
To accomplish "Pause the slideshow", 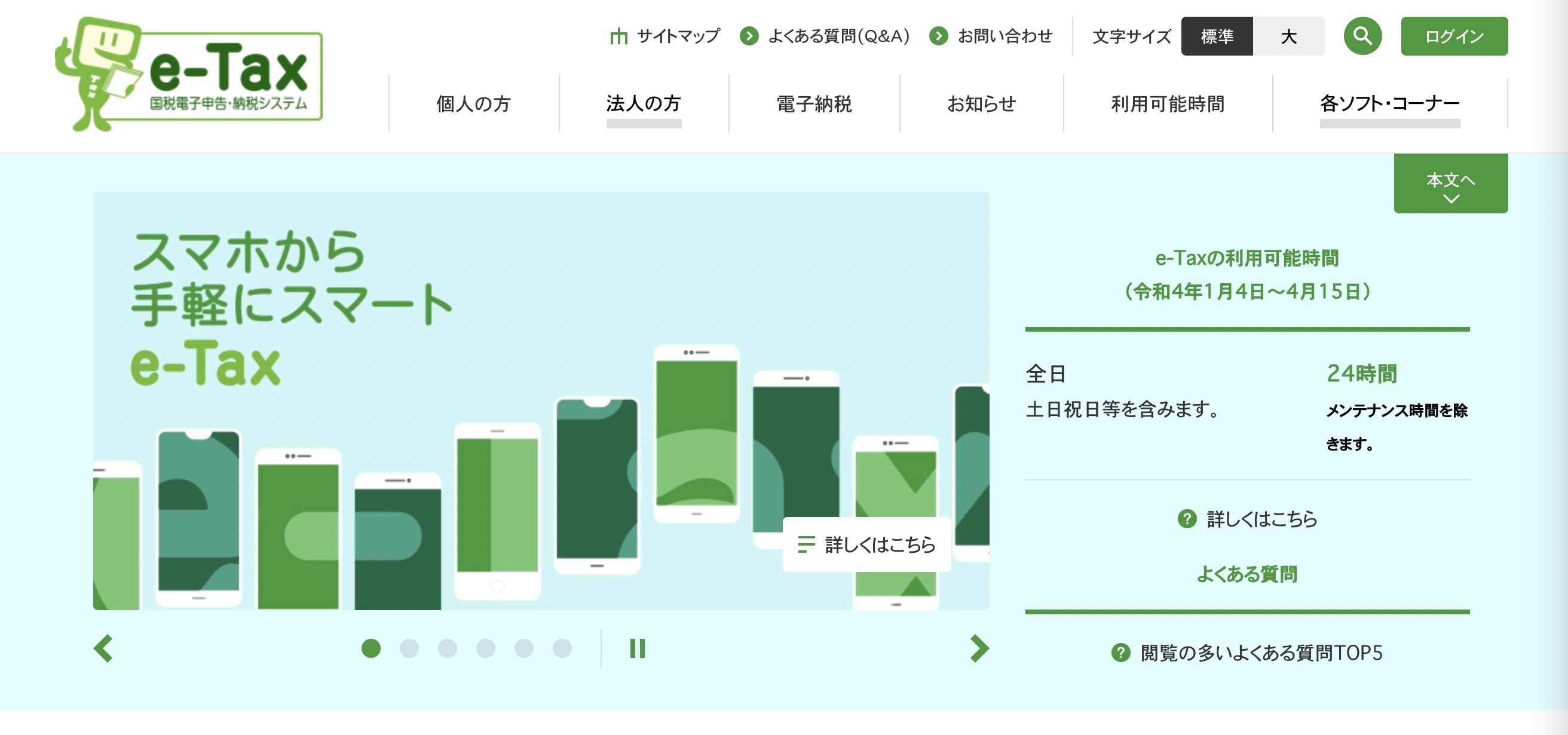I will coord(638,648).
